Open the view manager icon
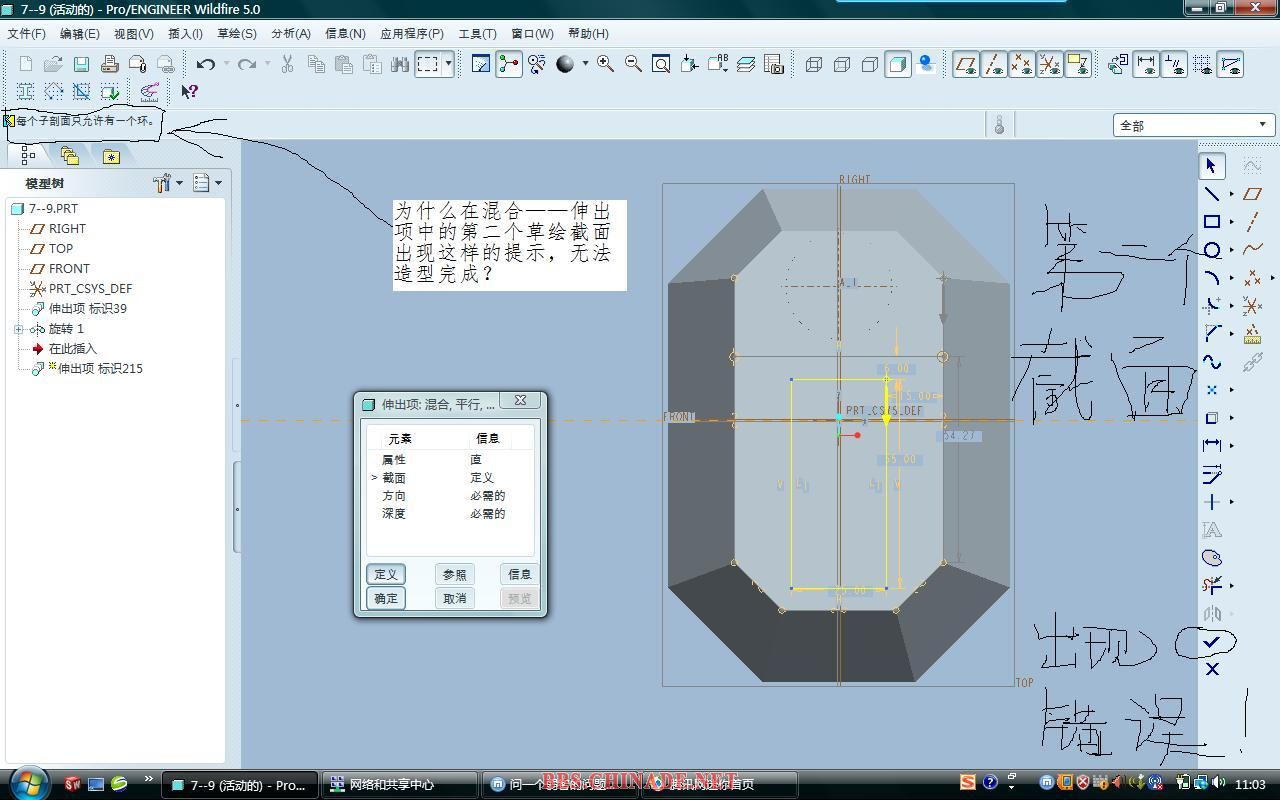This screenshot has width=1280, height=800. (774, 64)
